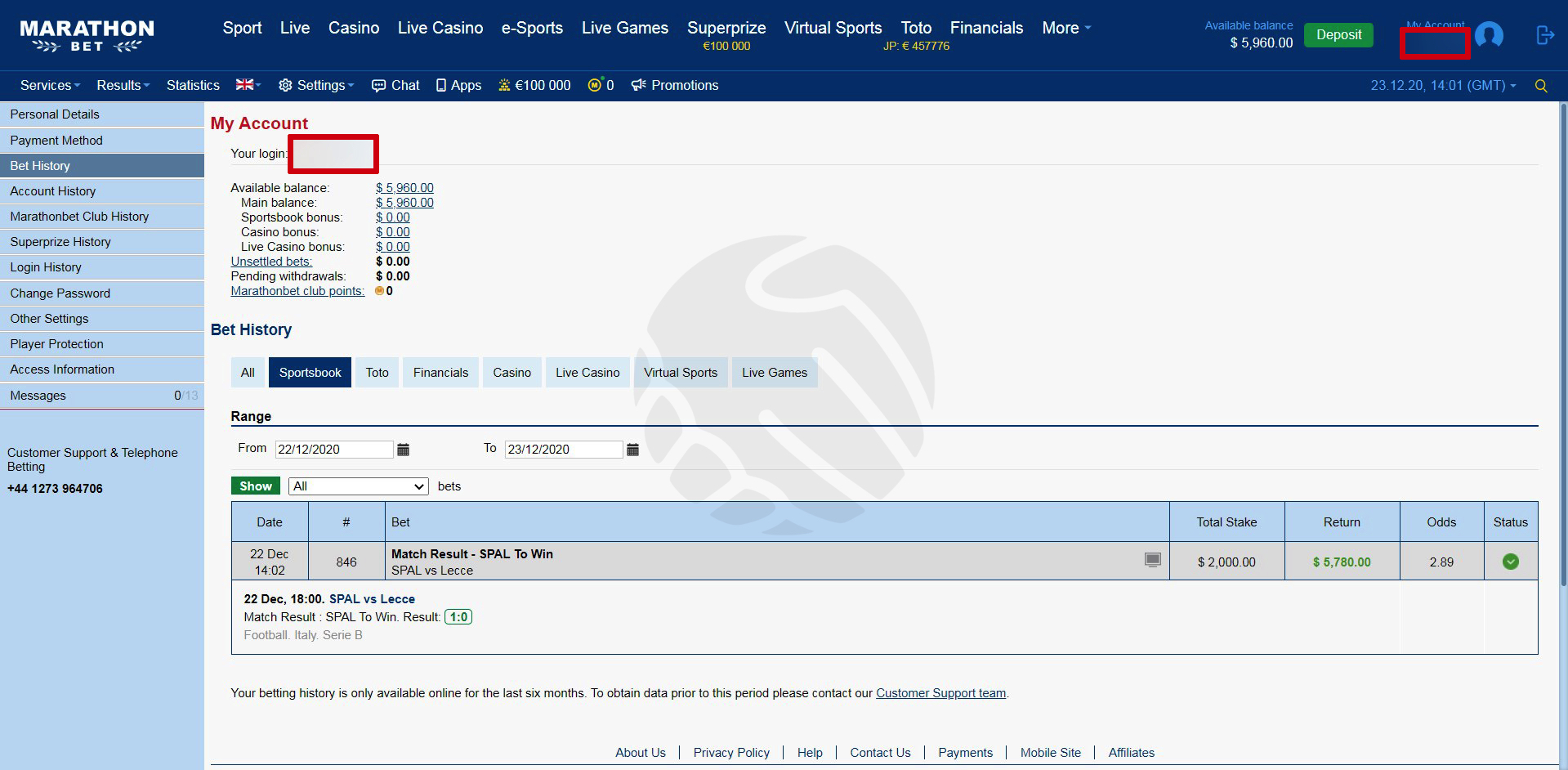Viewport: 1568px width, 770px height.
Task: Open the Apps mobile link
Action: click(458, 85)
